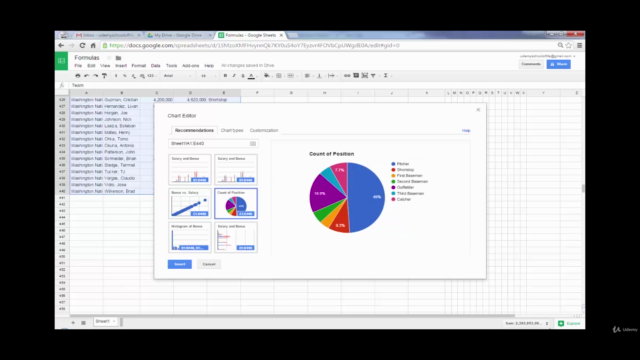Format as percent with the % icon

coord(125,76)
